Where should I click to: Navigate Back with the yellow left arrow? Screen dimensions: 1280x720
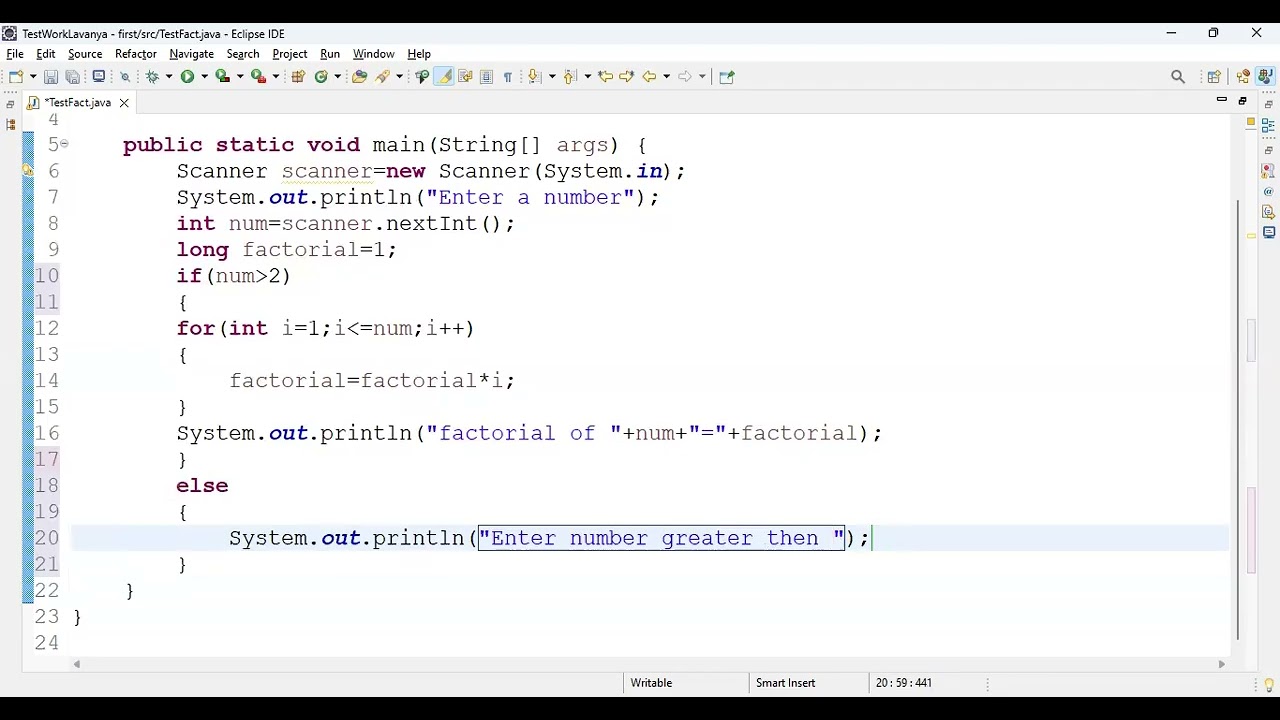tap(649, 76)
